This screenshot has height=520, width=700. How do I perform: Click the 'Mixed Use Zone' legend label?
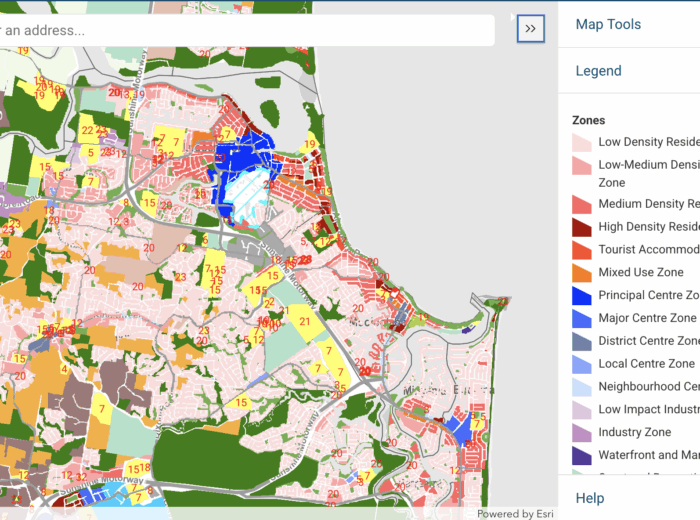(641, 272)
